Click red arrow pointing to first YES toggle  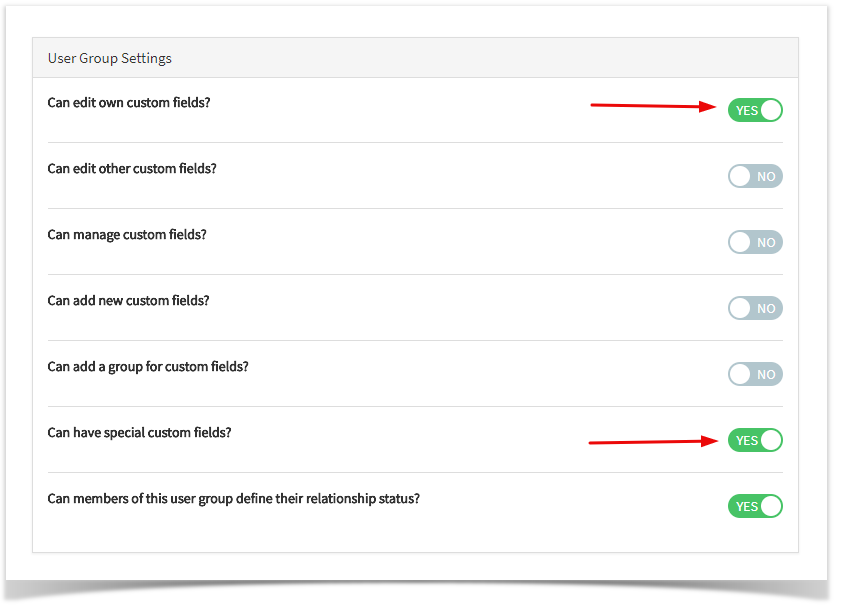653,106
